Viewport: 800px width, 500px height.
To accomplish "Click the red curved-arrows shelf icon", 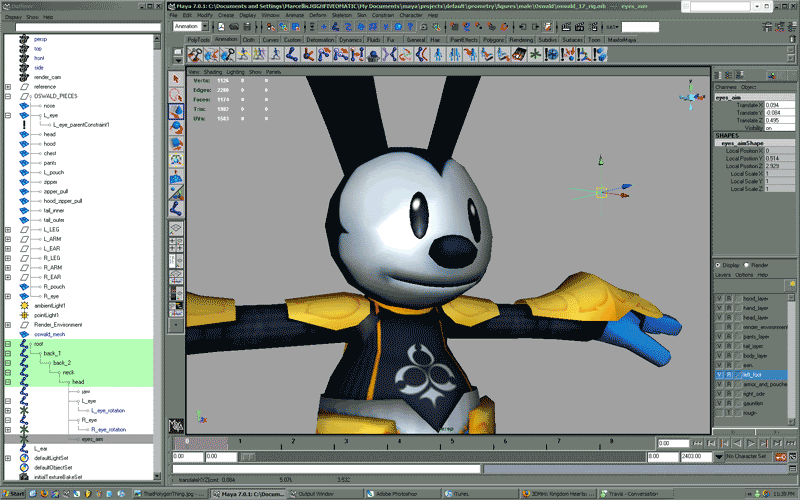I will click(x=406, y=54).
